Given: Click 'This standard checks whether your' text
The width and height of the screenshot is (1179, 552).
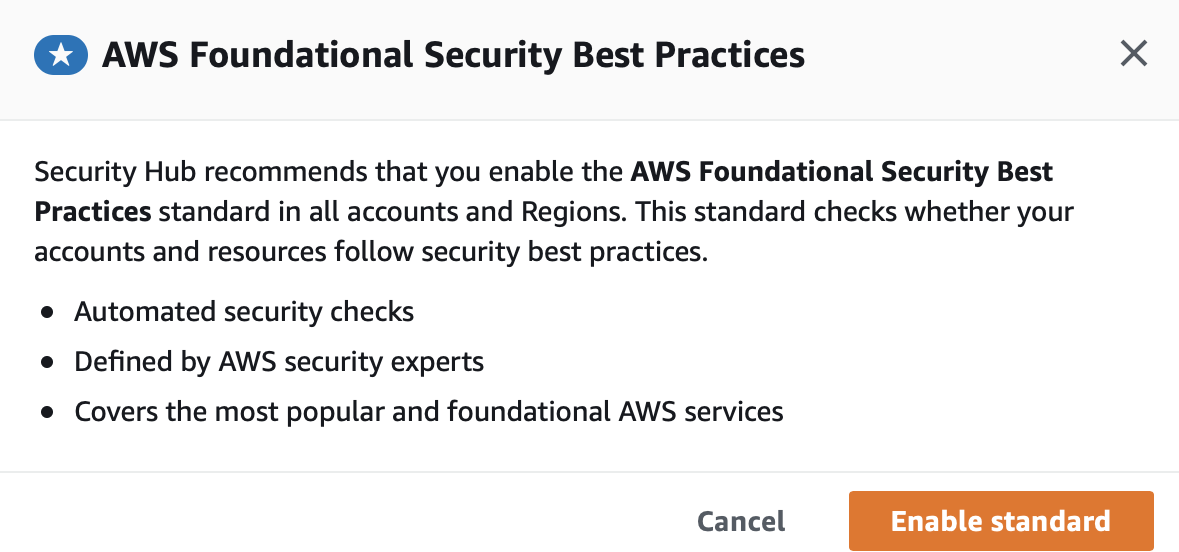Looking at the screenshot, I should tap(854, 212).
